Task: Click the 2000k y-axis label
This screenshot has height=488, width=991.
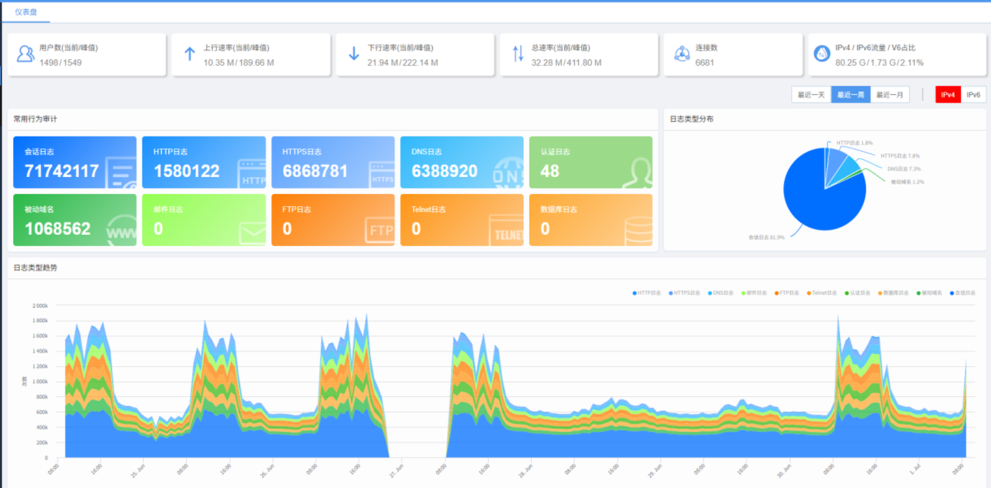Action: tap(39, 305)
